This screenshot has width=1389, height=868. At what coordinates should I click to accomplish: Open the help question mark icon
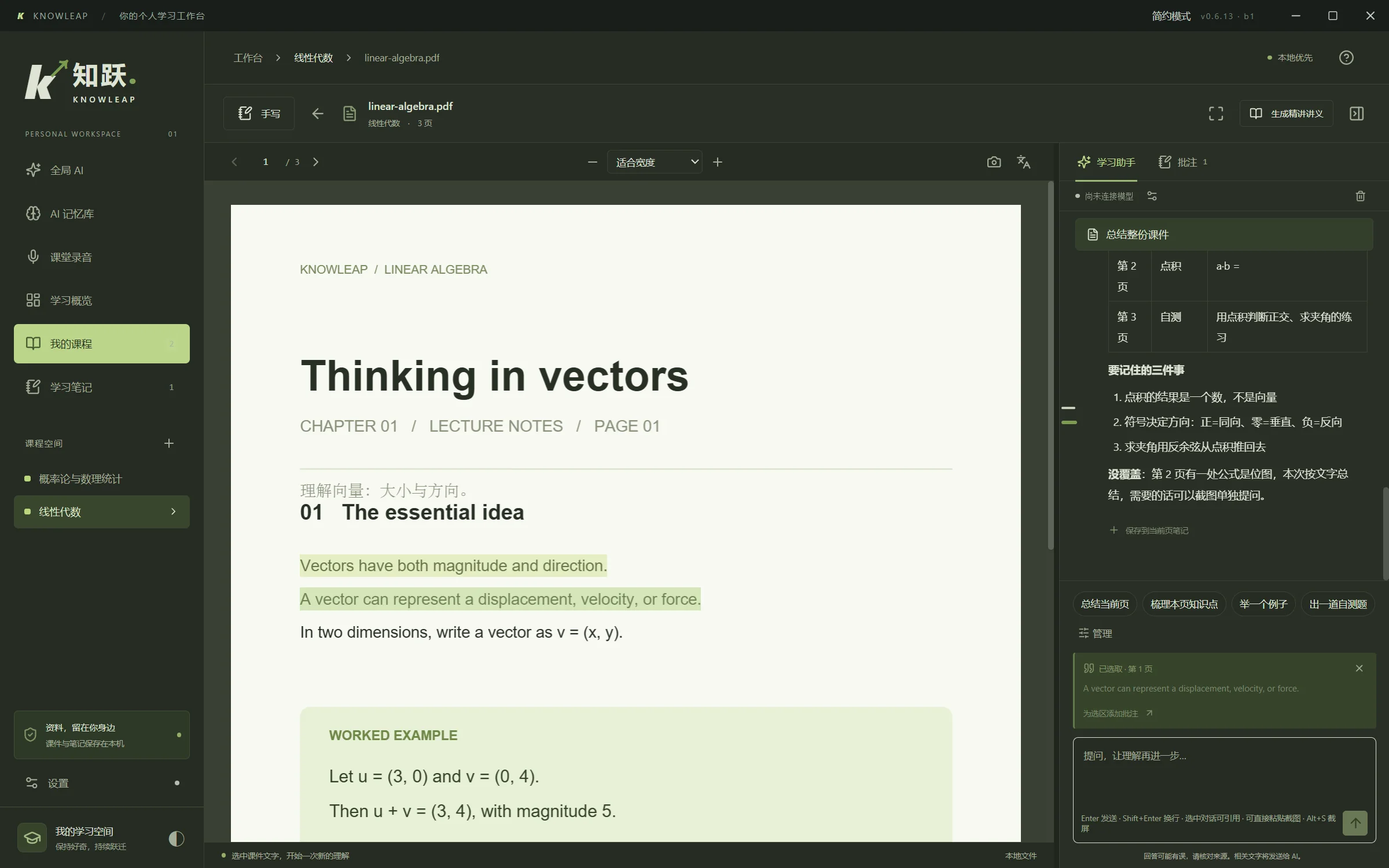tap(1346, 58)
